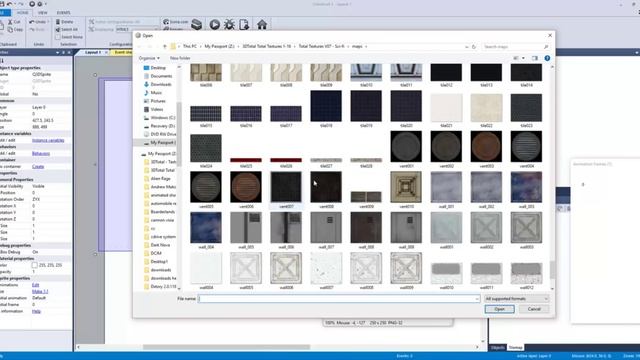
Task: Switch to the Objects panel tab
Action: pyautogui.click(x=498, y=347)
